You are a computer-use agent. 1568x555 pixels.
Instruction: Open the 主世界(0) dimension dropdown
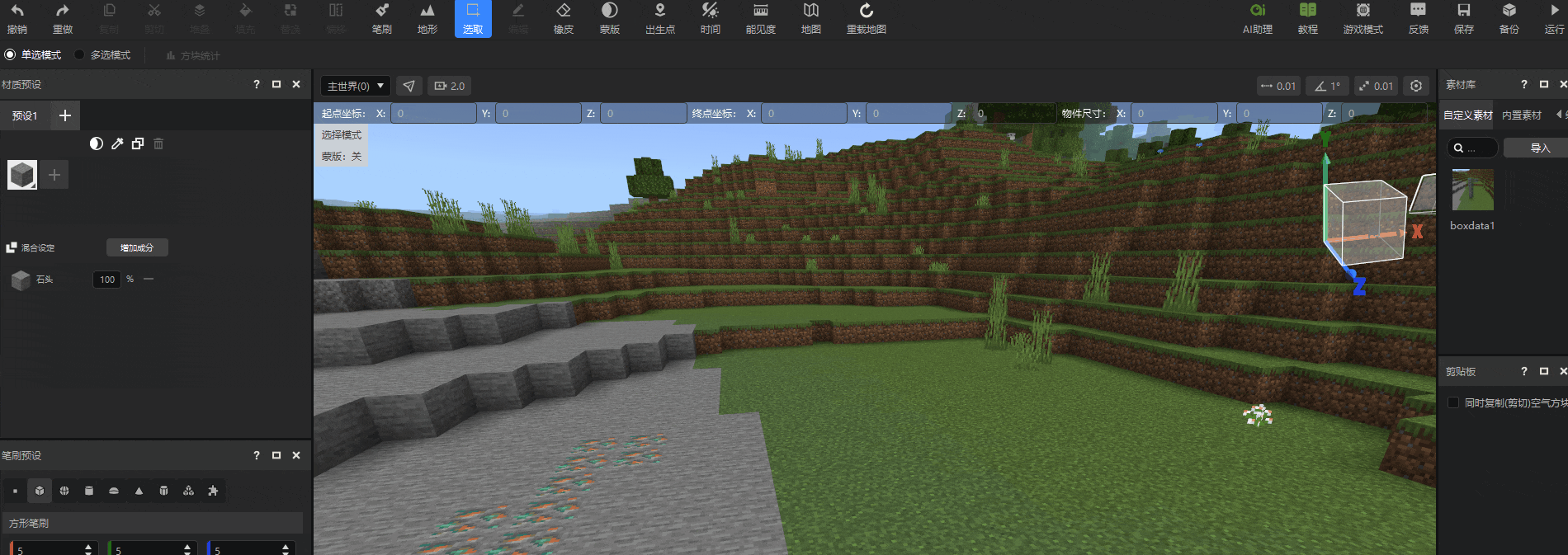click(355, 86)
